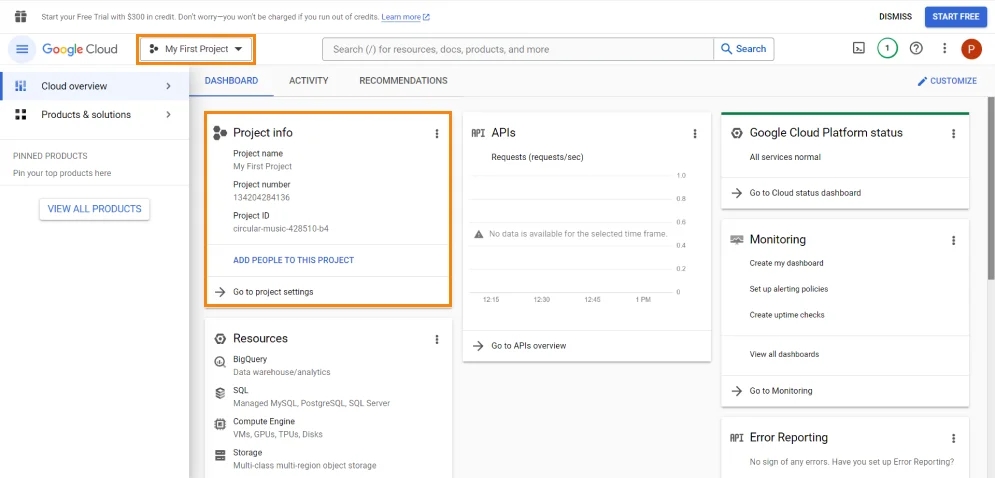The image size is (995, 478).
Task: Click the BigQuery resource name
Action: pos(250,359)
